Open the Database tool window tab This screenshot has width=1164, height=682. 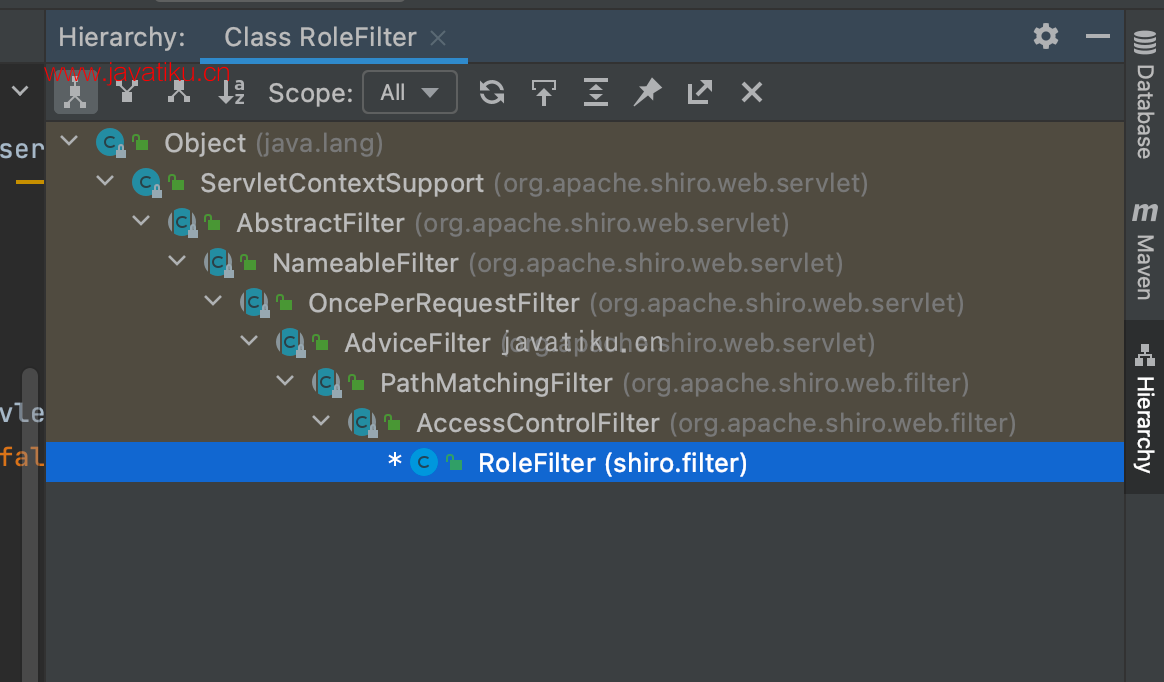(x=1144, y=95)
